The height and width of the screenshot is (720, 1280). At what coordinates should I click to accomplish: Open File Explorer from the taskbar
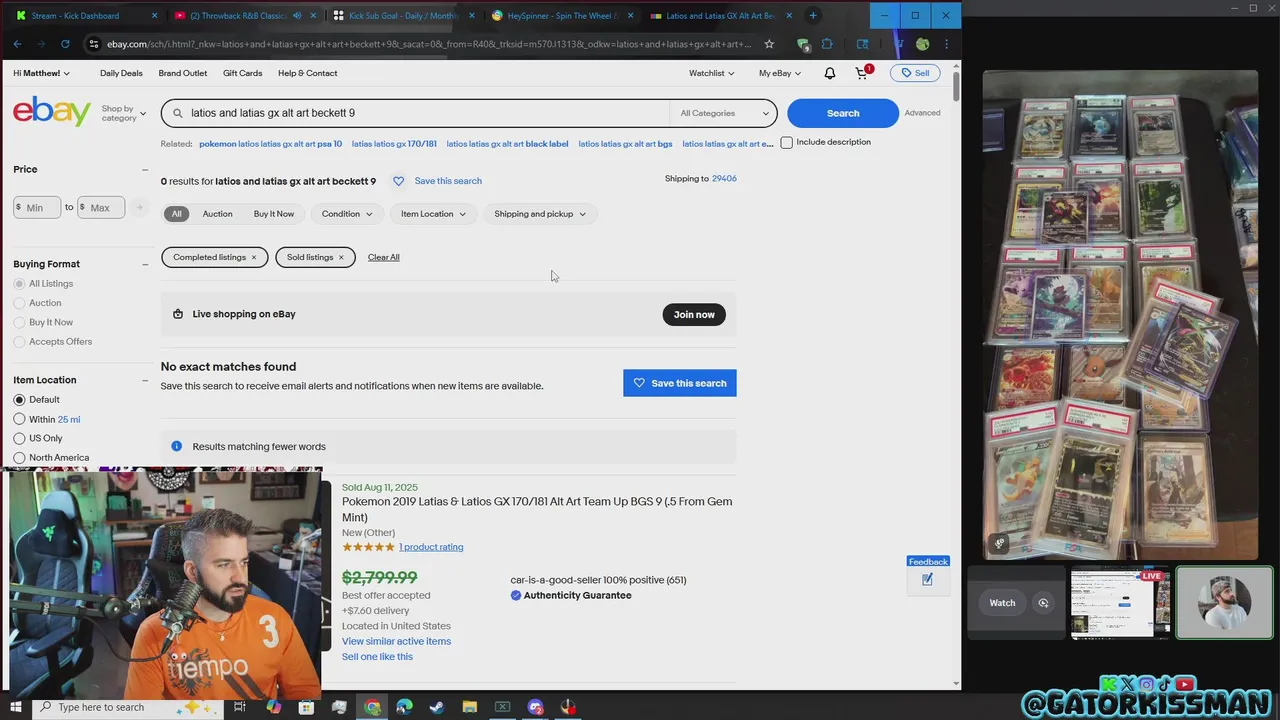pos(470,707)
